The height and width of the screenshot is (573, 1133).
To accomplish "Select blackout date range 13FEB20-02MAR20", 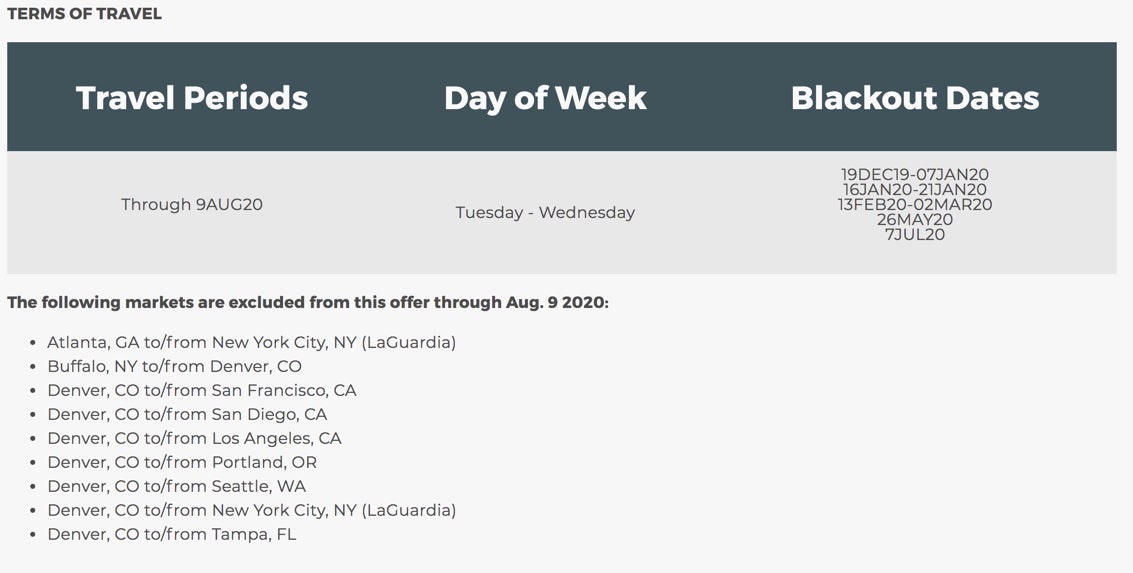I will [x=915, y=205].
